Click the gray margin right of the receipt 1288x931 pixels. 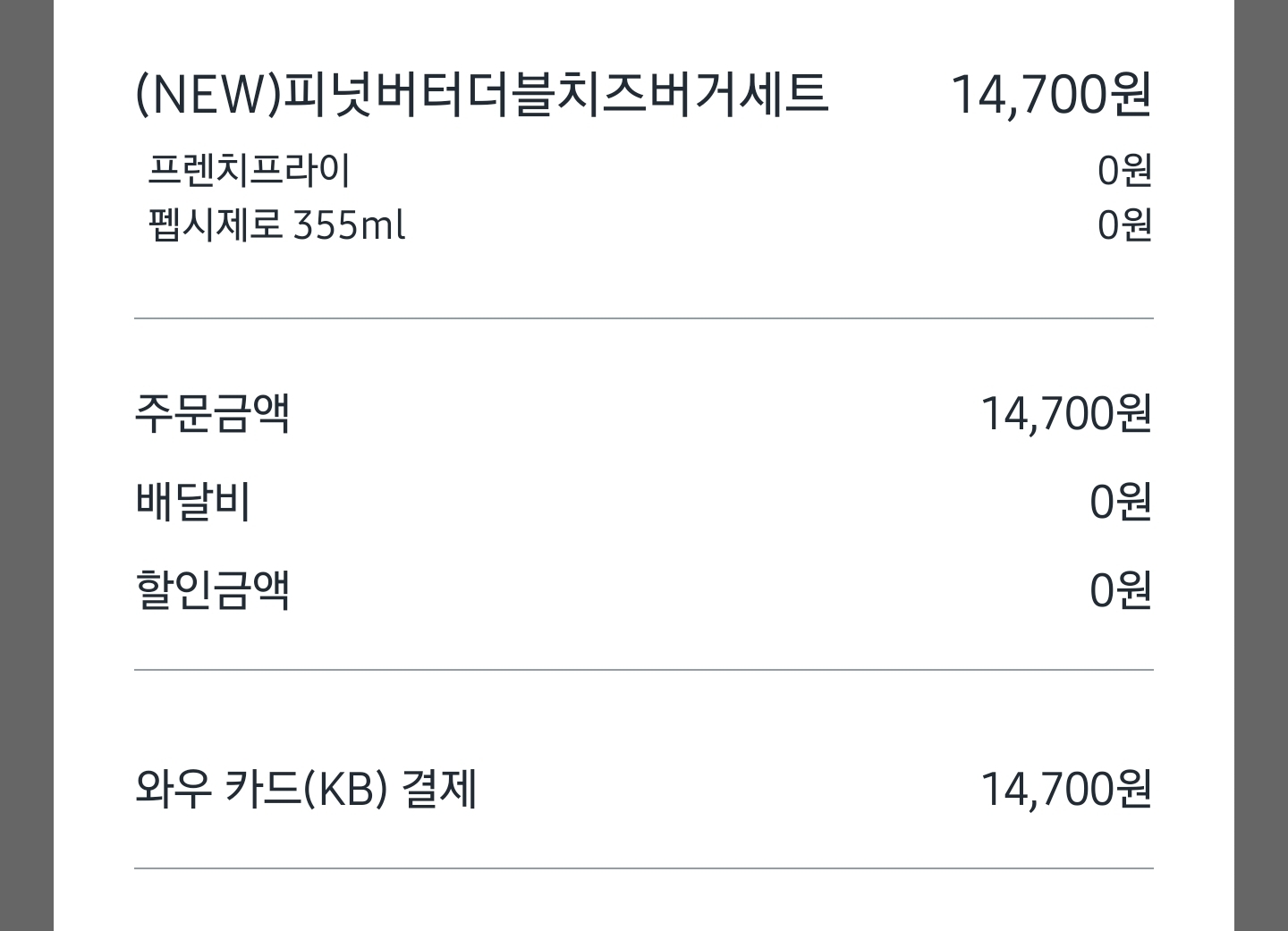pos(1261,465)
